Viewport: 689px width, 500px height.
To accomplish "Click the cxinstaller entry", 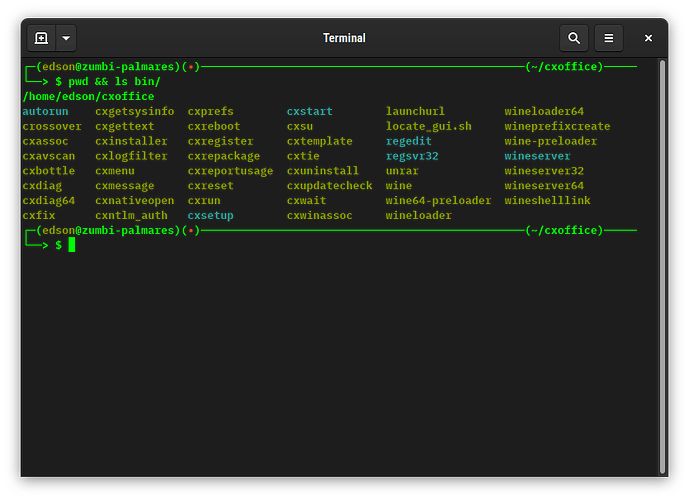I will [131, 141].
